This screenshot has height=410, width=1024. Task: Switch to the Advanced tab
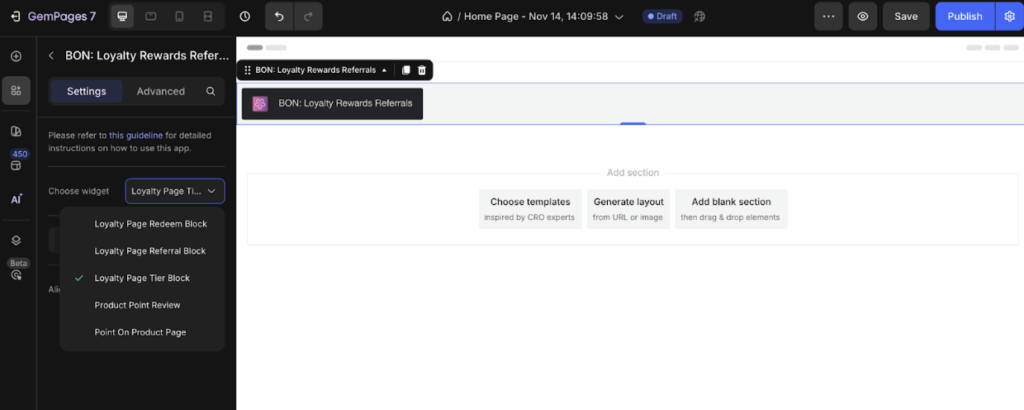click(x=160, y=91)
